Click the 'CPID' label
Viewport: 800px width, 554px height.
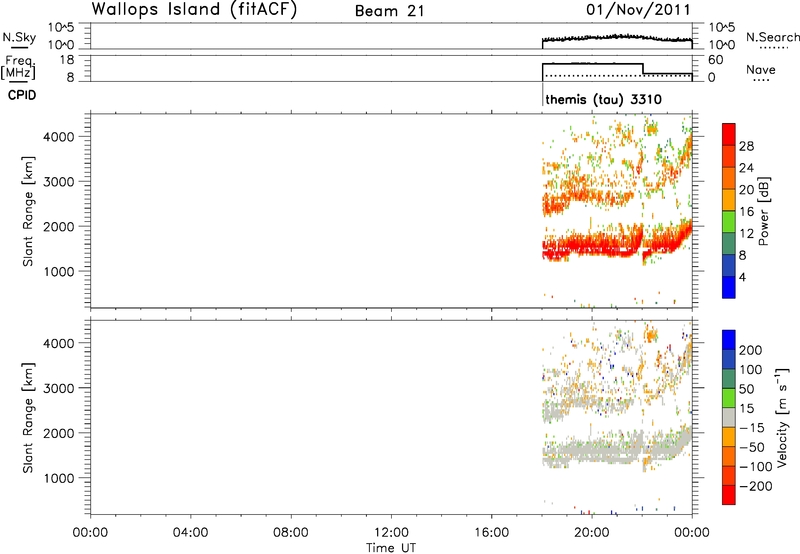[x=22, y=95]
